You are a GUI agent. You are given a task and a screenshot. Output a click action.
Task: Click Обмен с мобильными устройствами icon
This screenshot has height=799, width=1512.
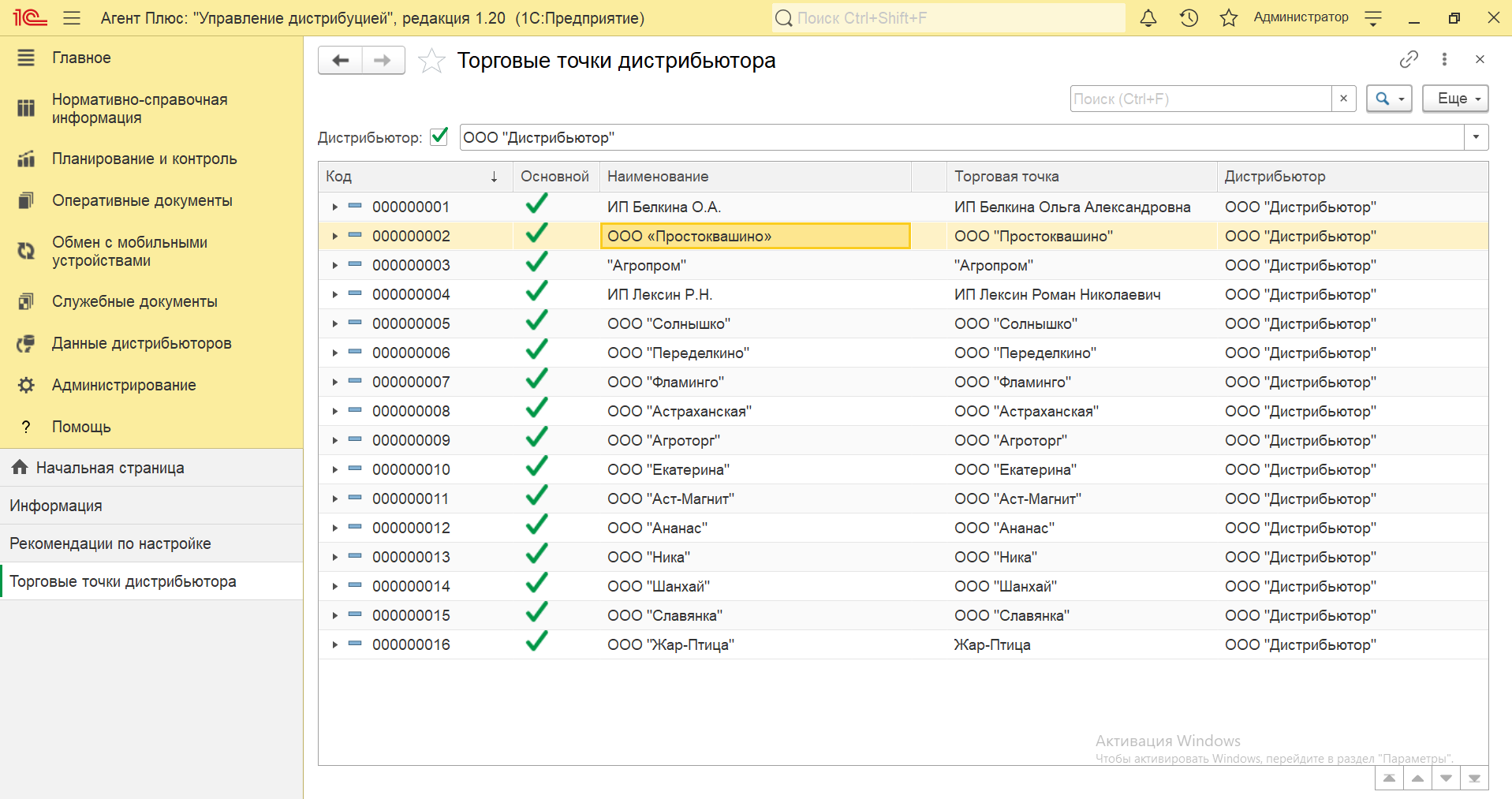(26, 251)
